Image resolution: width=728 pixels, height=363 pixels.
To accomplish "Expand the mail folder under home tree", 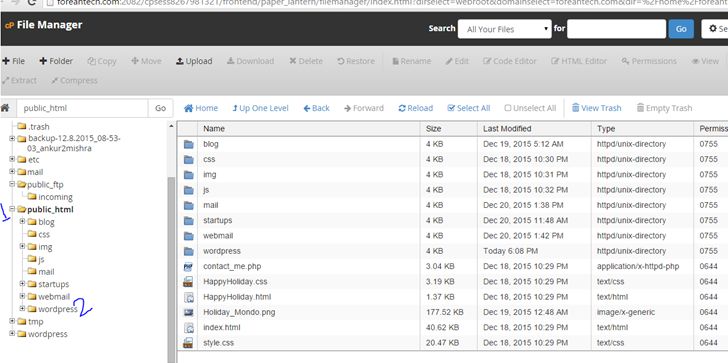I will point(12,172).
